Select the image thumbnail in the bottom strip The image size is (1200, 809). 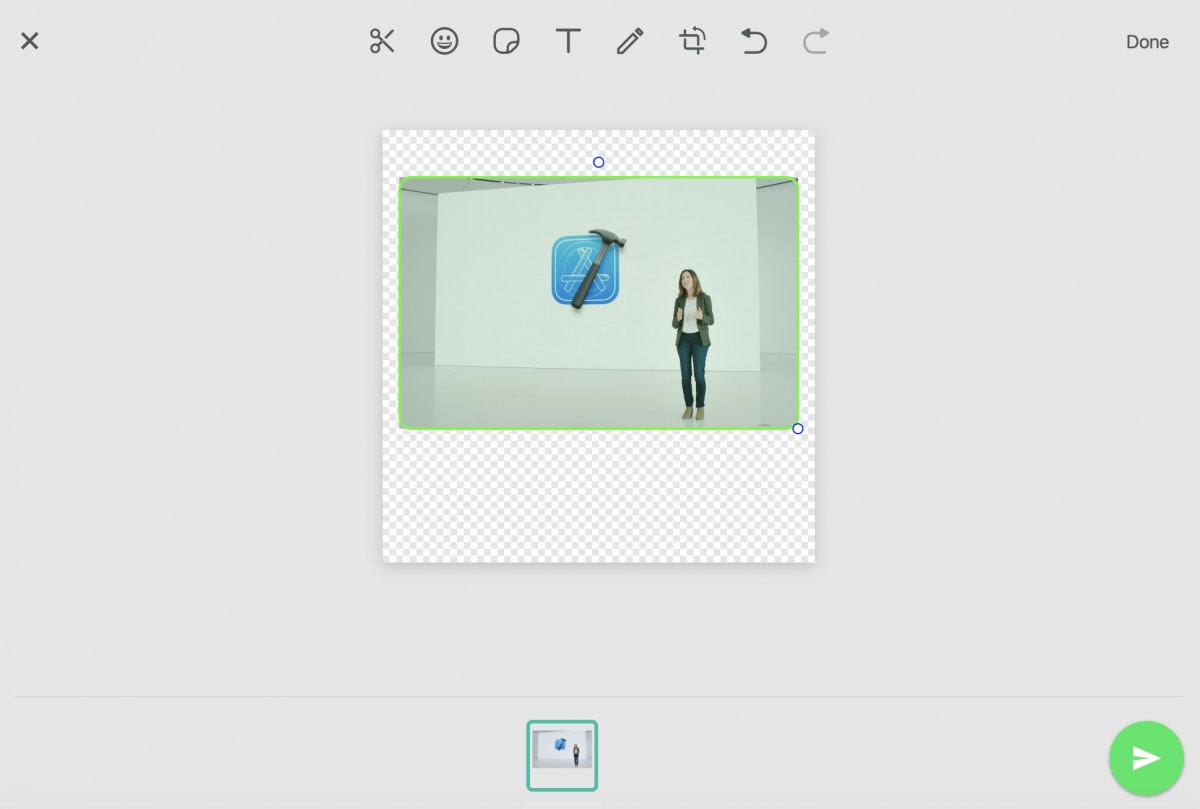(562, 755)
